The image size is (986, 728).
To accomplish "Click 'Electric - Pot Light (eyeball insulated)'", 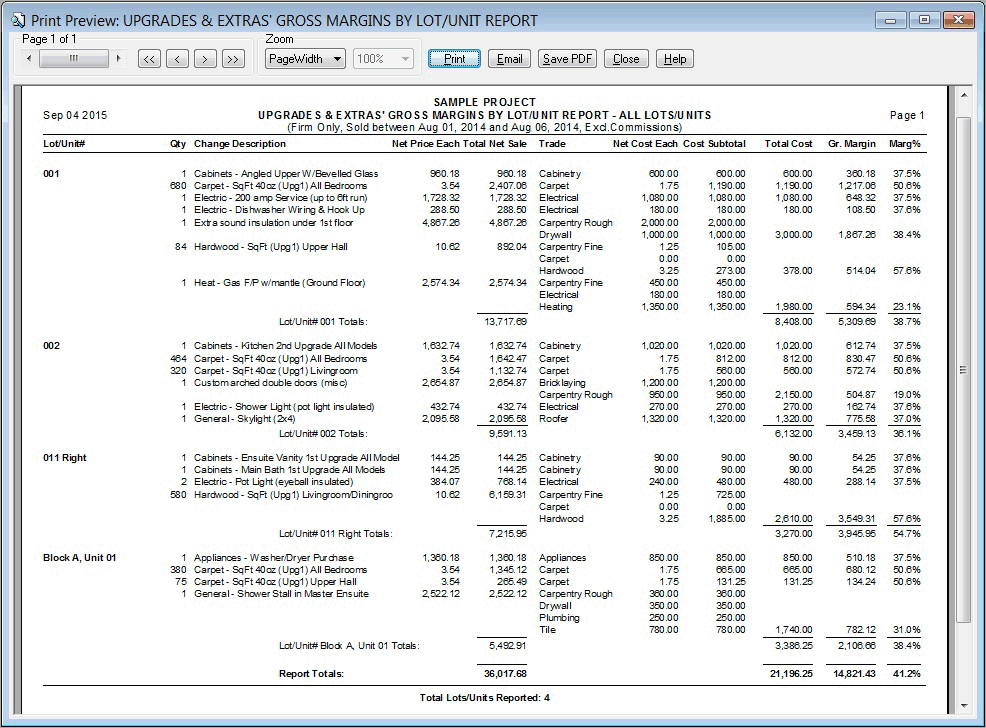I will (x=274, y=482).
